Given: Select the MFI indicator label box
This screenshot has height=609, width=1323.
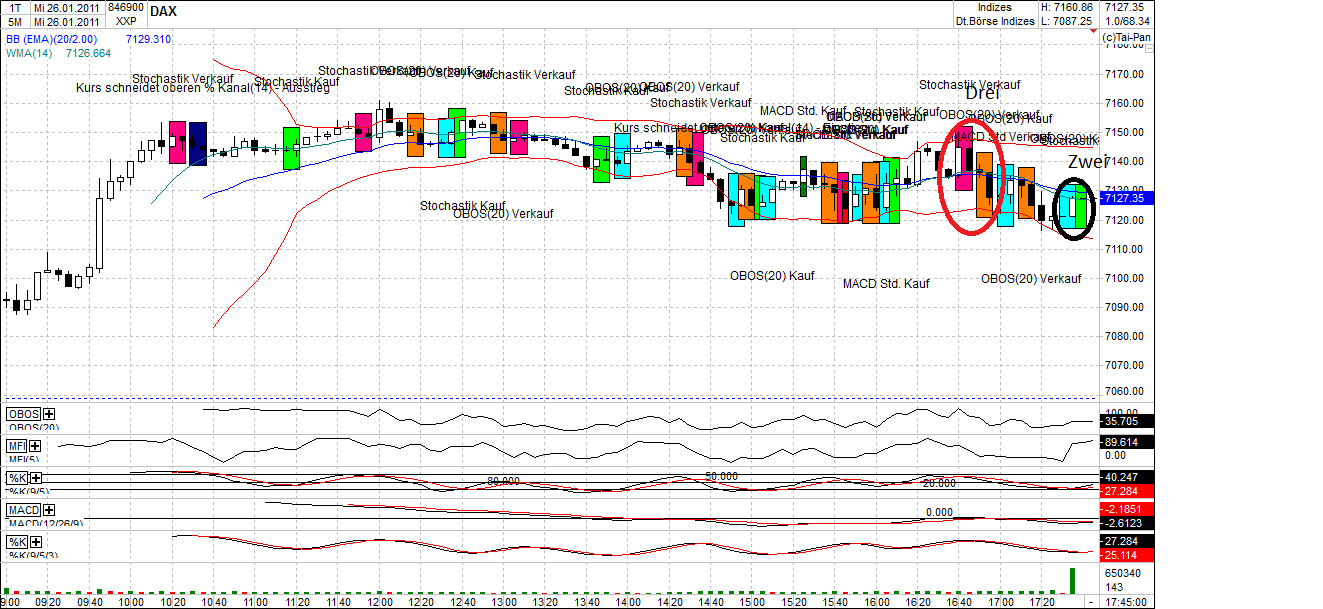Looking at the screenshot, I should coord(17,446).
